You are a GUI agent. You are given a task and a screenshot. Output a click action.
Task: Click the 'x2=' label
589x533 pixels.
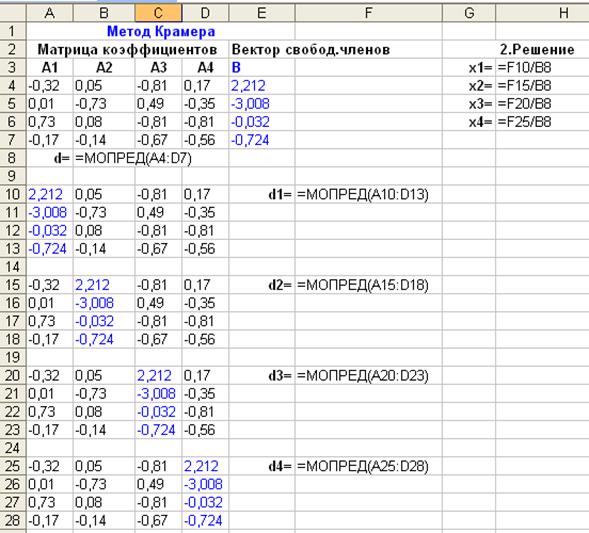[480, 86]
